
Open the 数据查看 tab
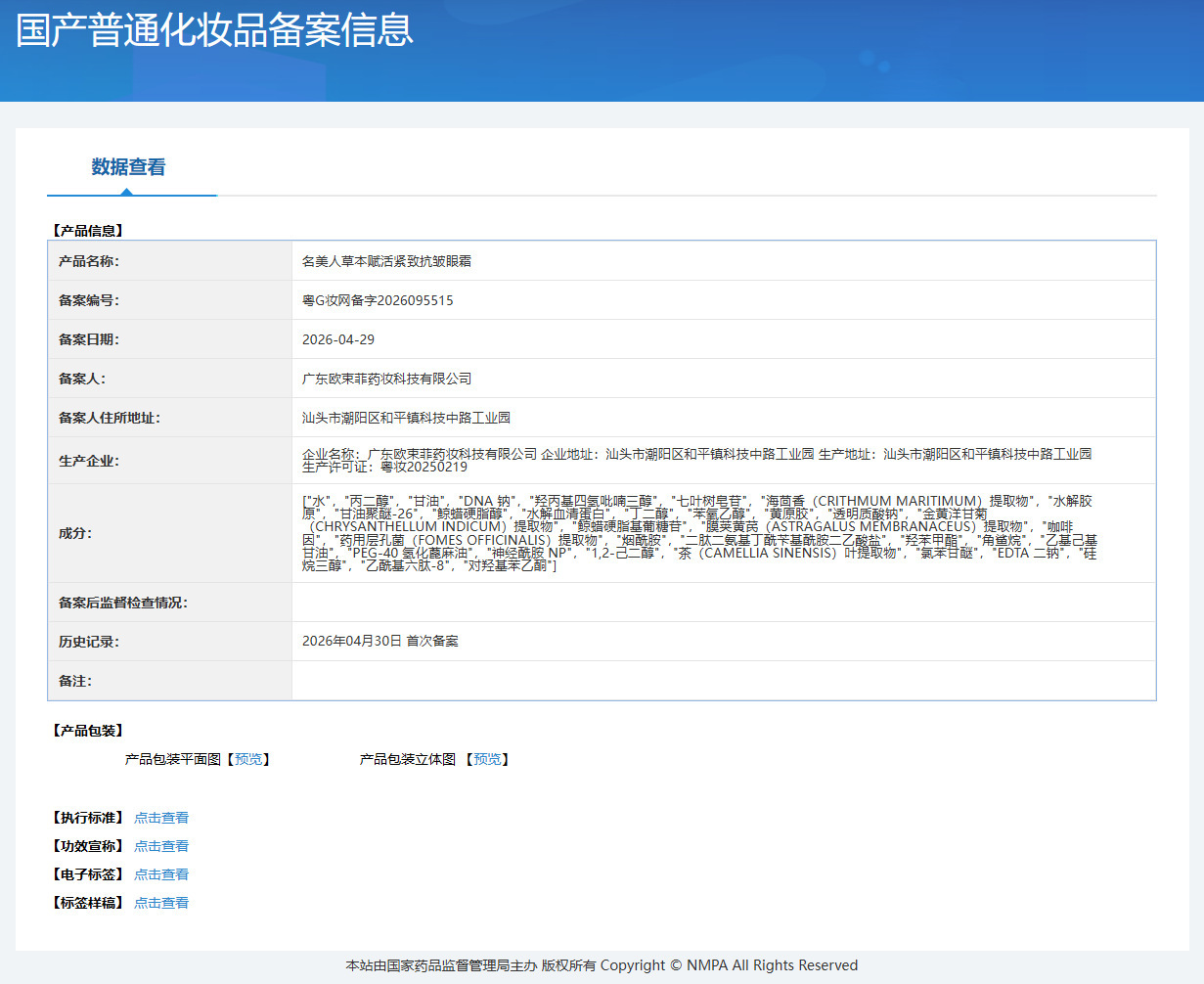[129, 167]
